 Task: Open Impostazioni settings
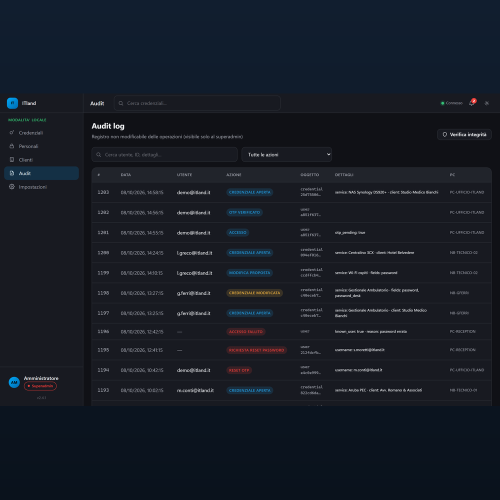tap(42, 187)
